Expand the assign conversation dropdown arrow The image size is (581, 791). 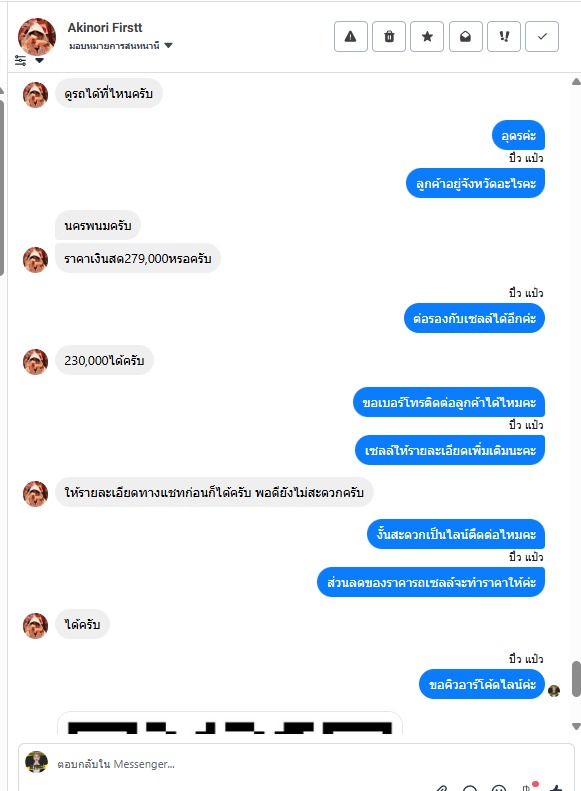[x=168, y=45]
